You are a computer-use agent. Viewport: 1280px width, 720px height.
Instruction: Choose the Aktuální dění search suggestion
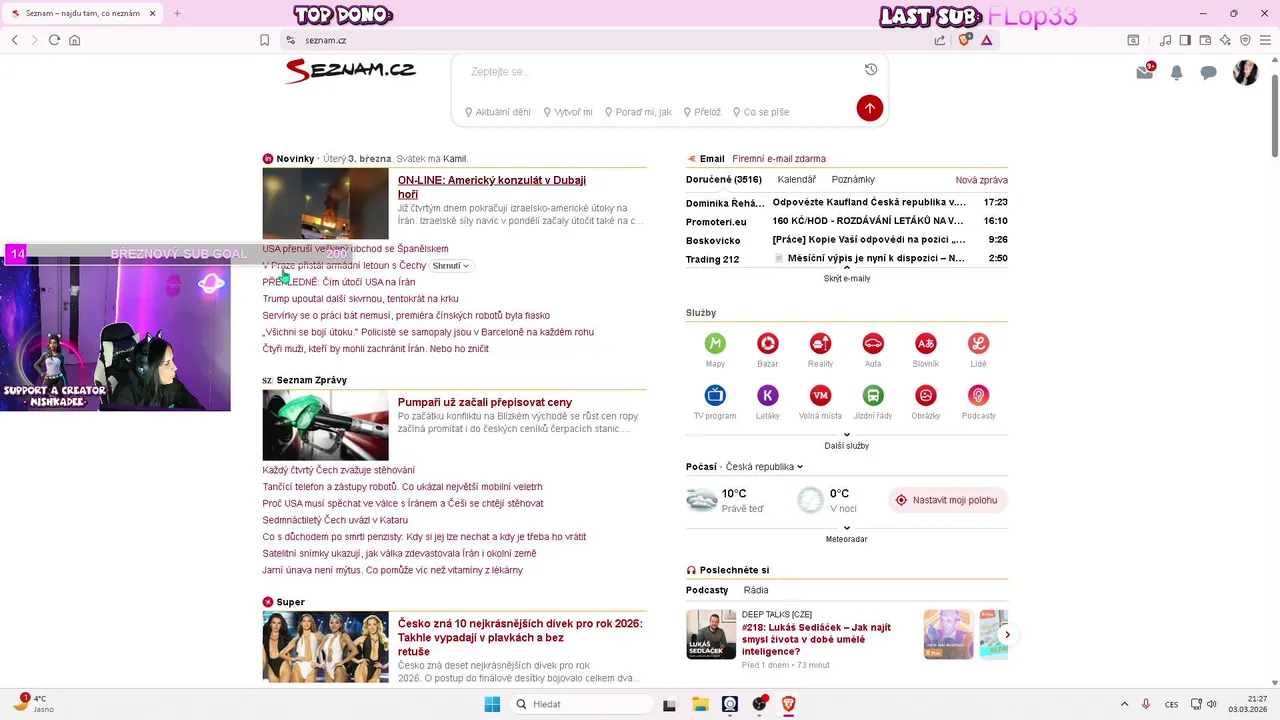498,112
